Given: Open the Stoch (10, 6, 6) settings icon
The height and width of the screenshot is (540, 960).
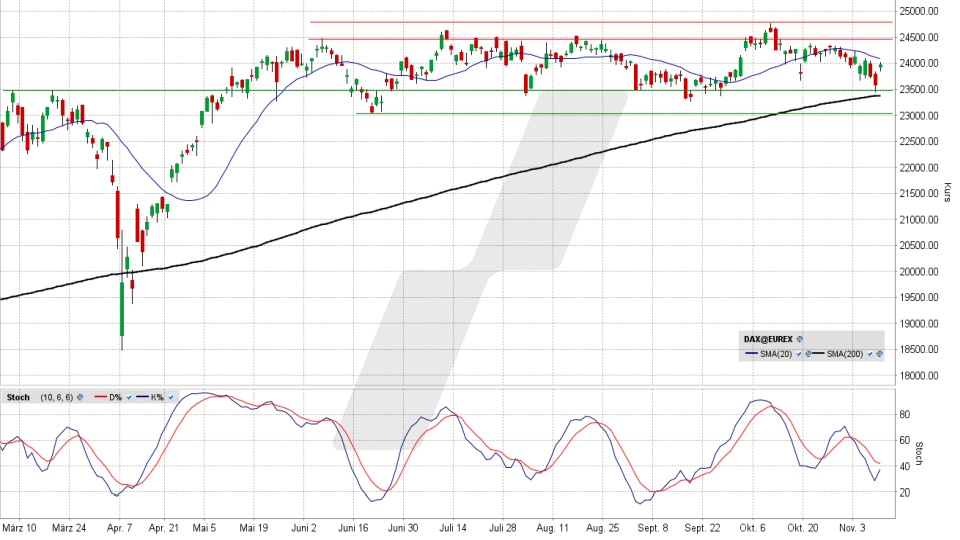Looking at the screenshot, I should [80, 398].
